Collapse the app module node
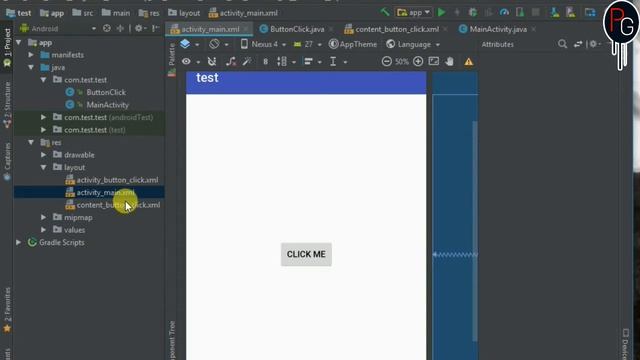 click(x=19, y=42)
